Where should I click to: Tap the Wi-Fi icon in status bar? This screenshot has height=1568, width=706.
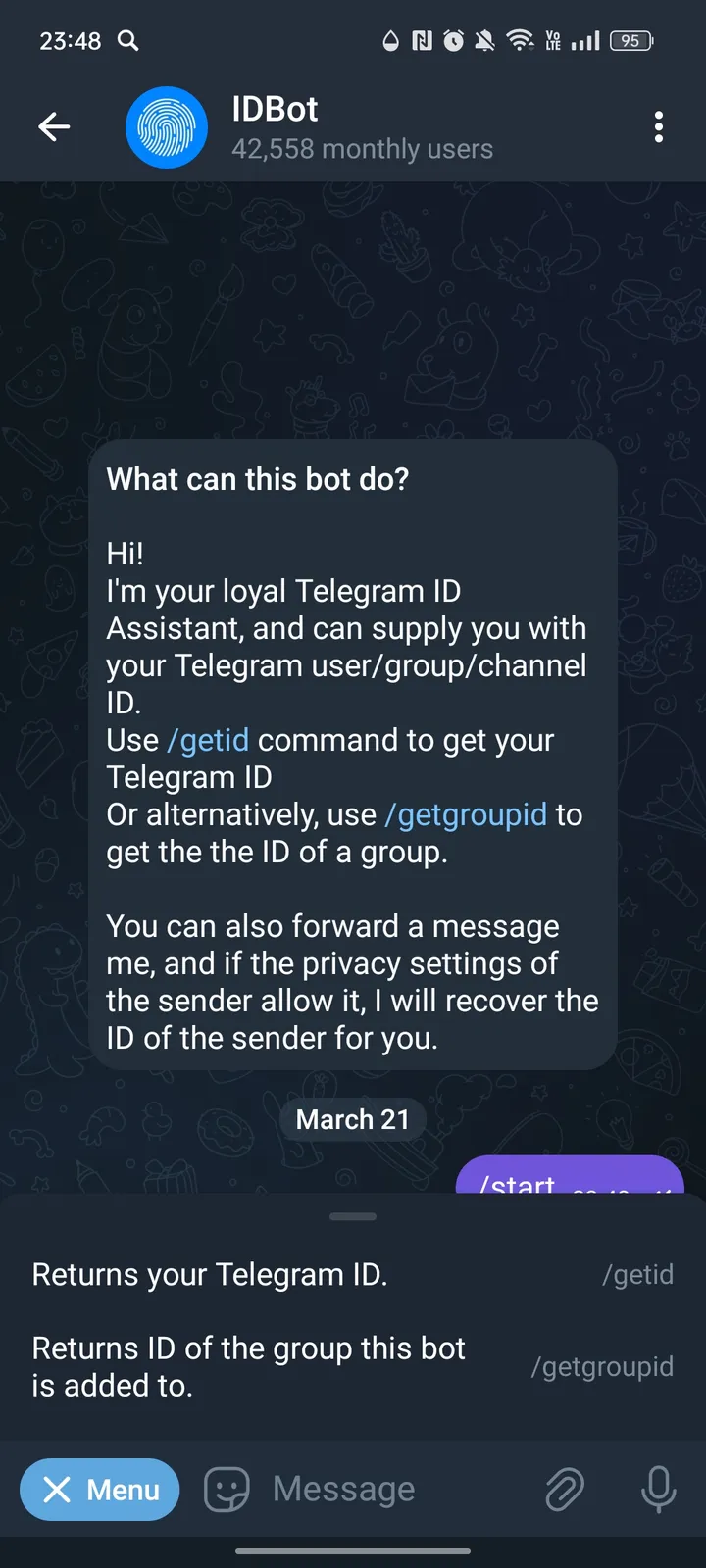(520, 40)
